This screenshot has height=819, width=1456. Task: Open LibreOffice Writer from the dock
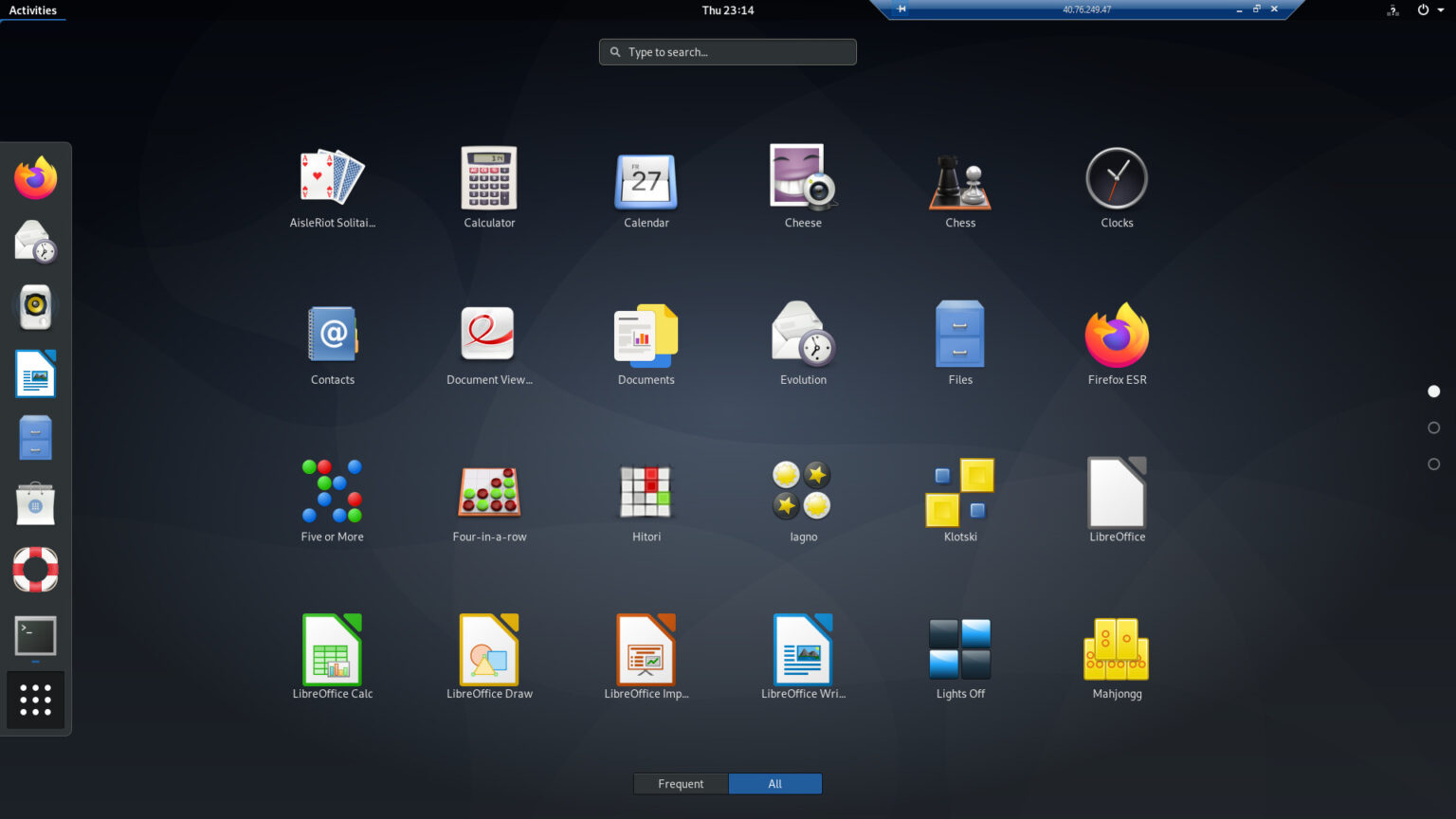coord(36,373)
